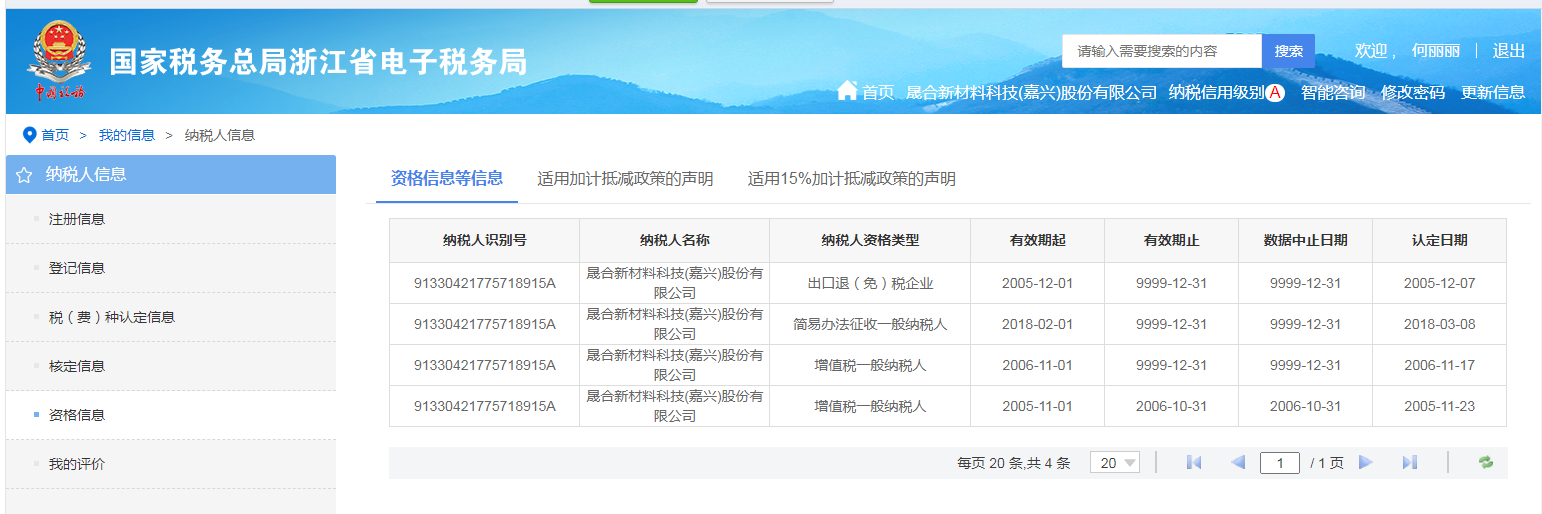Go to the previous page arrow
The height and width of the screenshot is (514, 1542).
click(x=1238, y=462)
